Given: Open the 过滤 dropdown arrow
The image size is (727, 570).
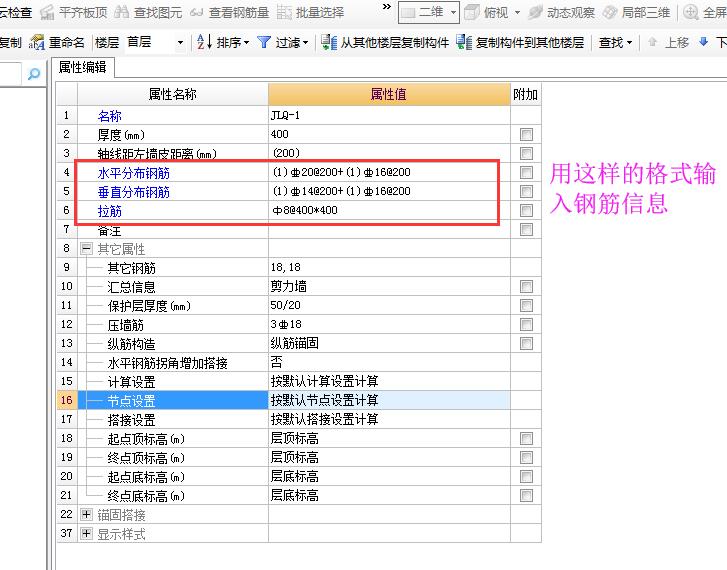Looking at the screenshot, I should (305, 43).
